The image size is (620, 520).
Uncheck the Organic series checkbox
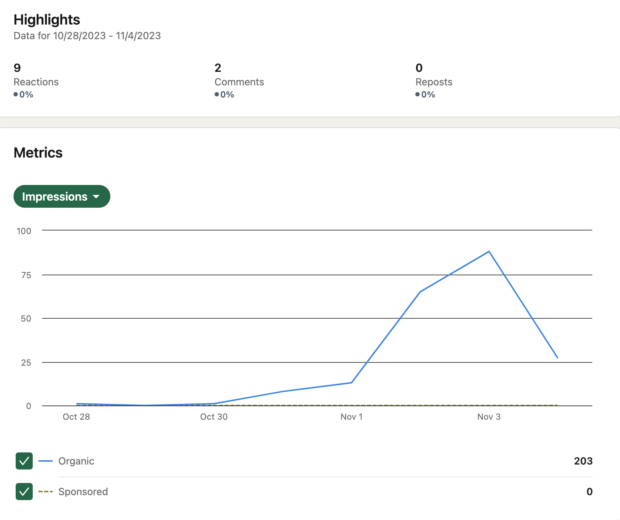(24, 461)
